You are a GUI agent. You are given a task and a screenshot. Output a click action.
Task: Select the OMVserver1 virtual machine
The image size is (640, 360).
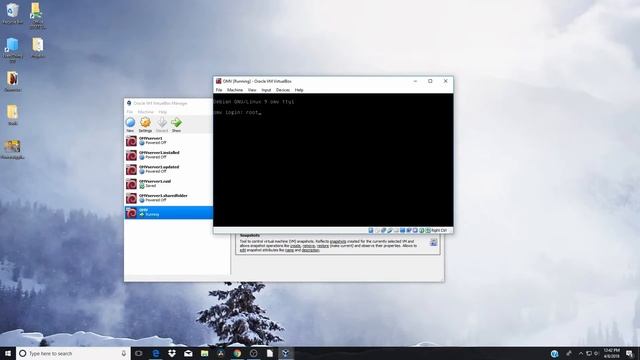(x=169, y=141)
